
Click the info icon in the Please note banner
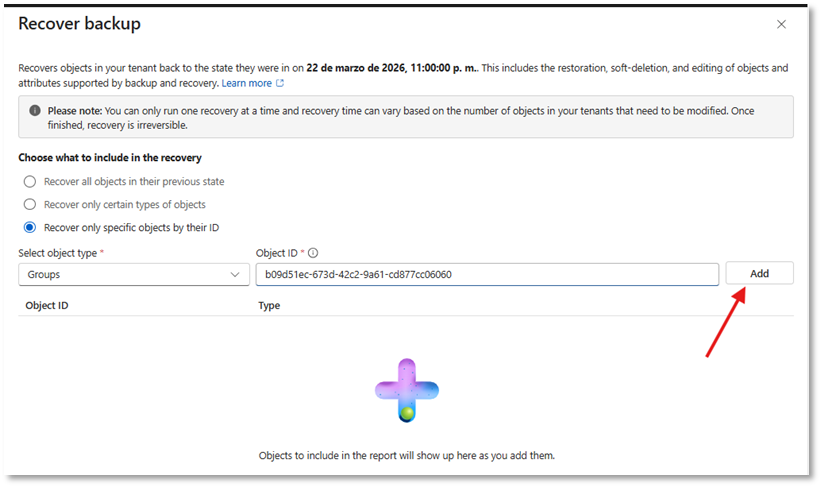coord(35,111)
